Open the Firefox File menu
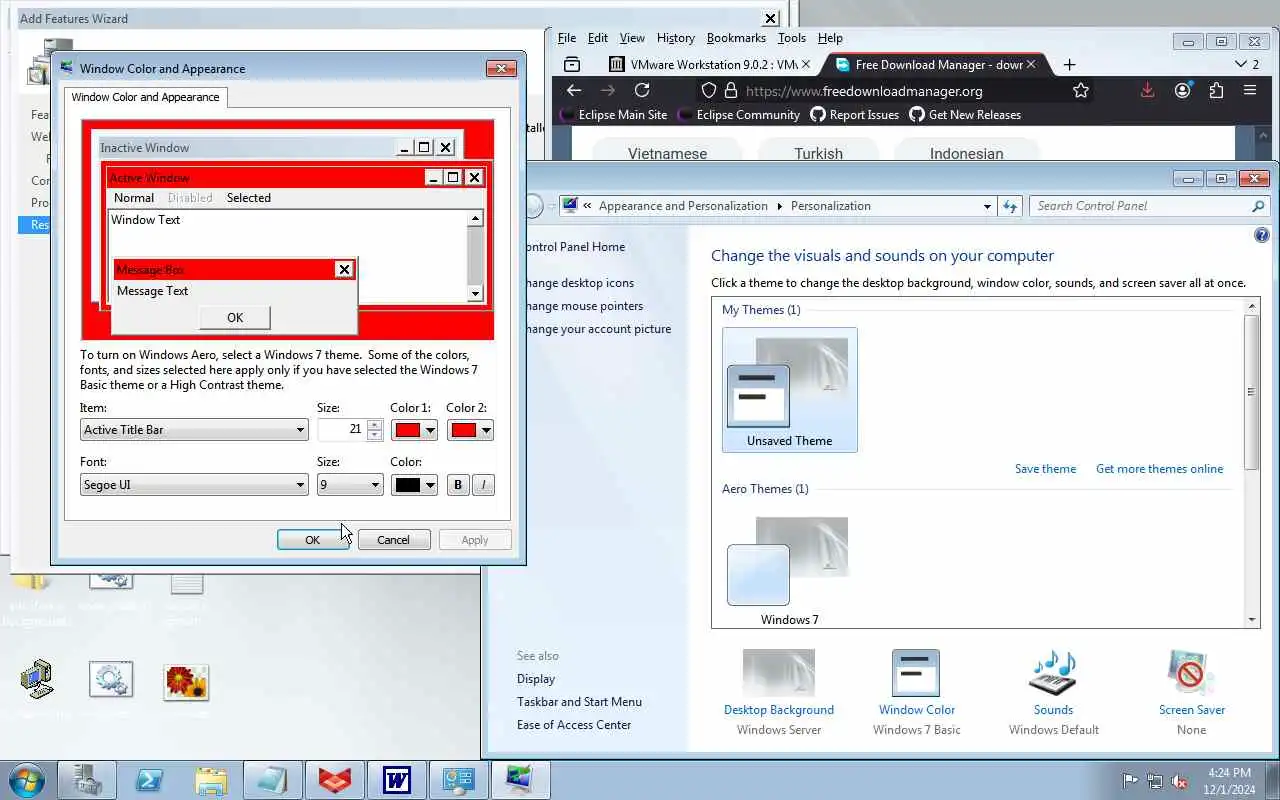 [567, 38]
